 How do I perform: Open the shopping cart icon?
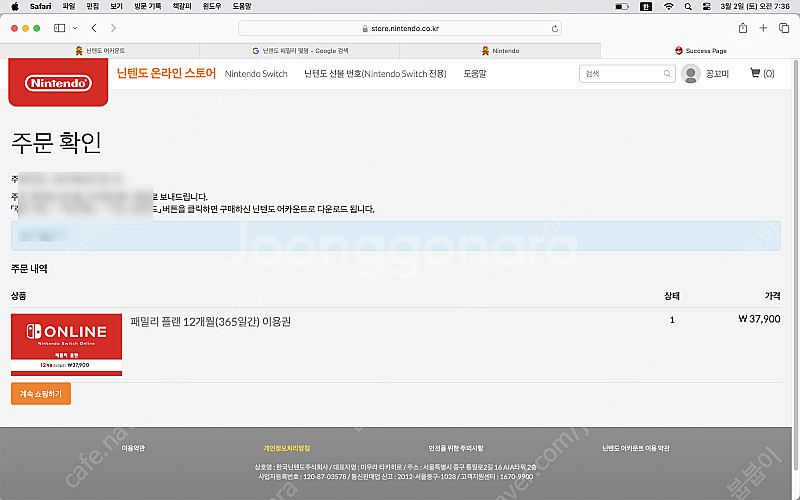click(x=755, y=73)
